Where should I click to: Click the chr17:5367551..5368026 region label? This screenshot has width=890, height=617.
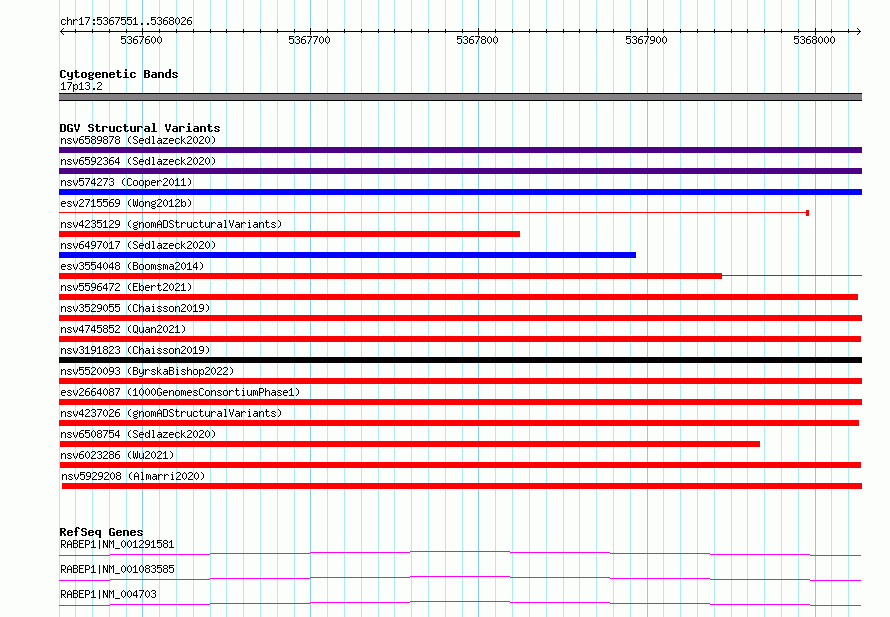point(126,21)
